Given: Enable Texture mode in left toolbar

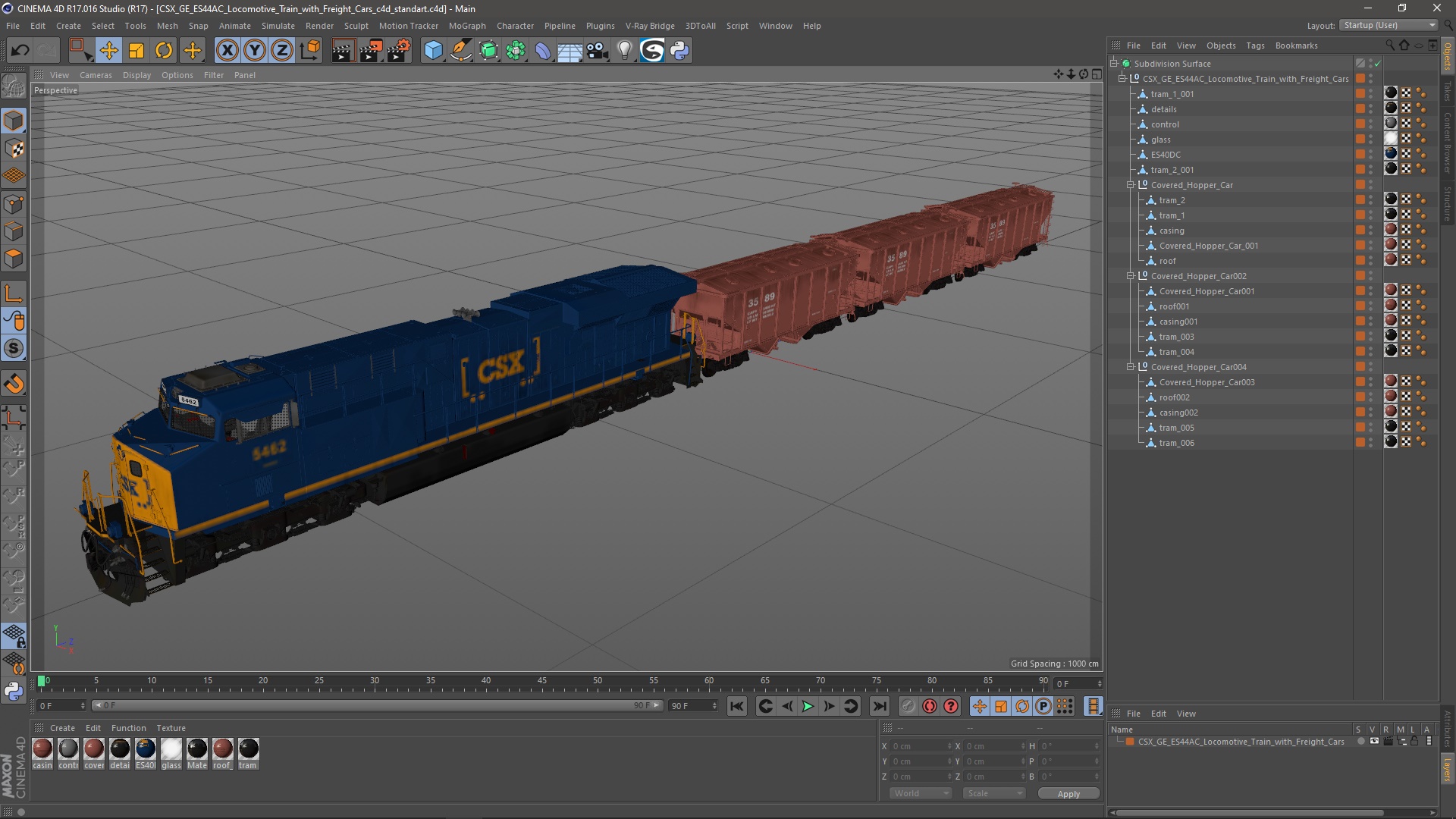Looking at the screenshot, I should [14, 149].
